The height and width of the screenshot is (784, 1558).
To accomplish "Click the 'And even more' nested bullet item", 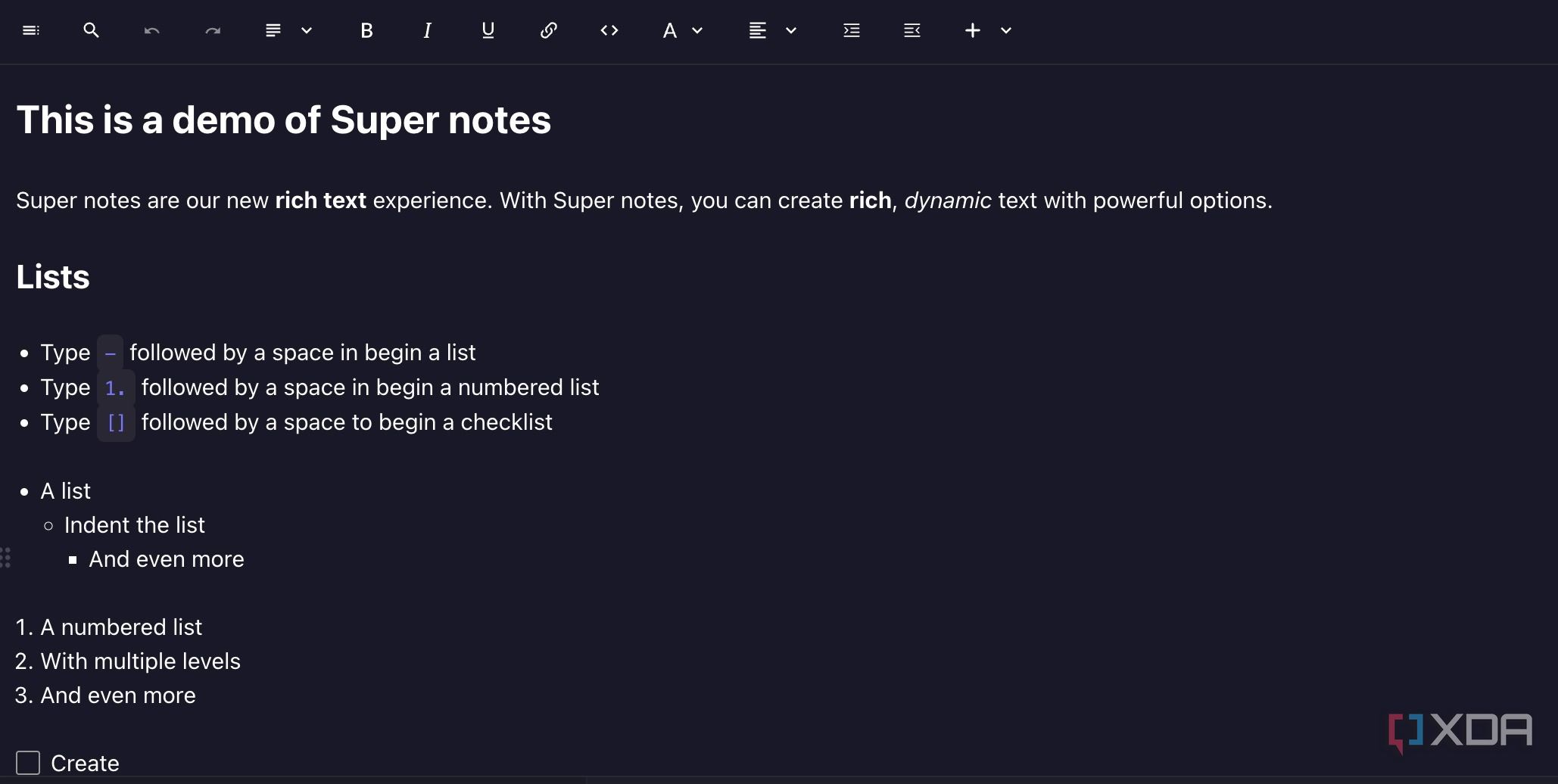I will tap(167, 559).
